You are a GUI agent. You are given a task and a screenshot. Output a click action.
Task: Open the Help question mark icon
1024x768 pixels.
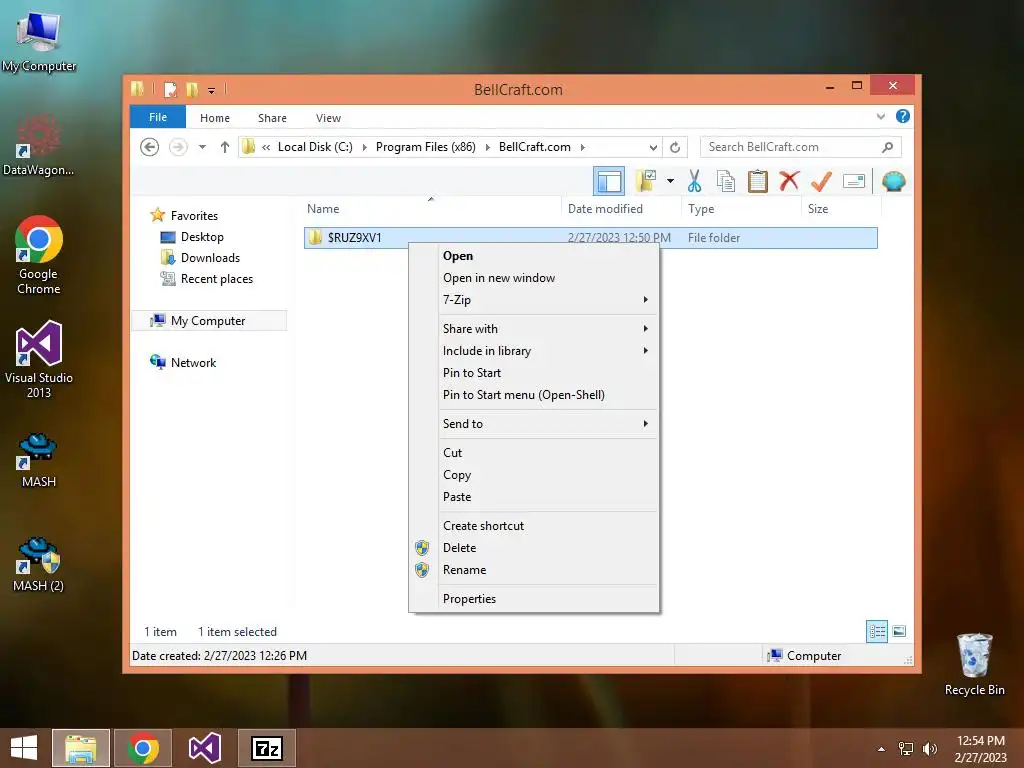pos(903,116)
